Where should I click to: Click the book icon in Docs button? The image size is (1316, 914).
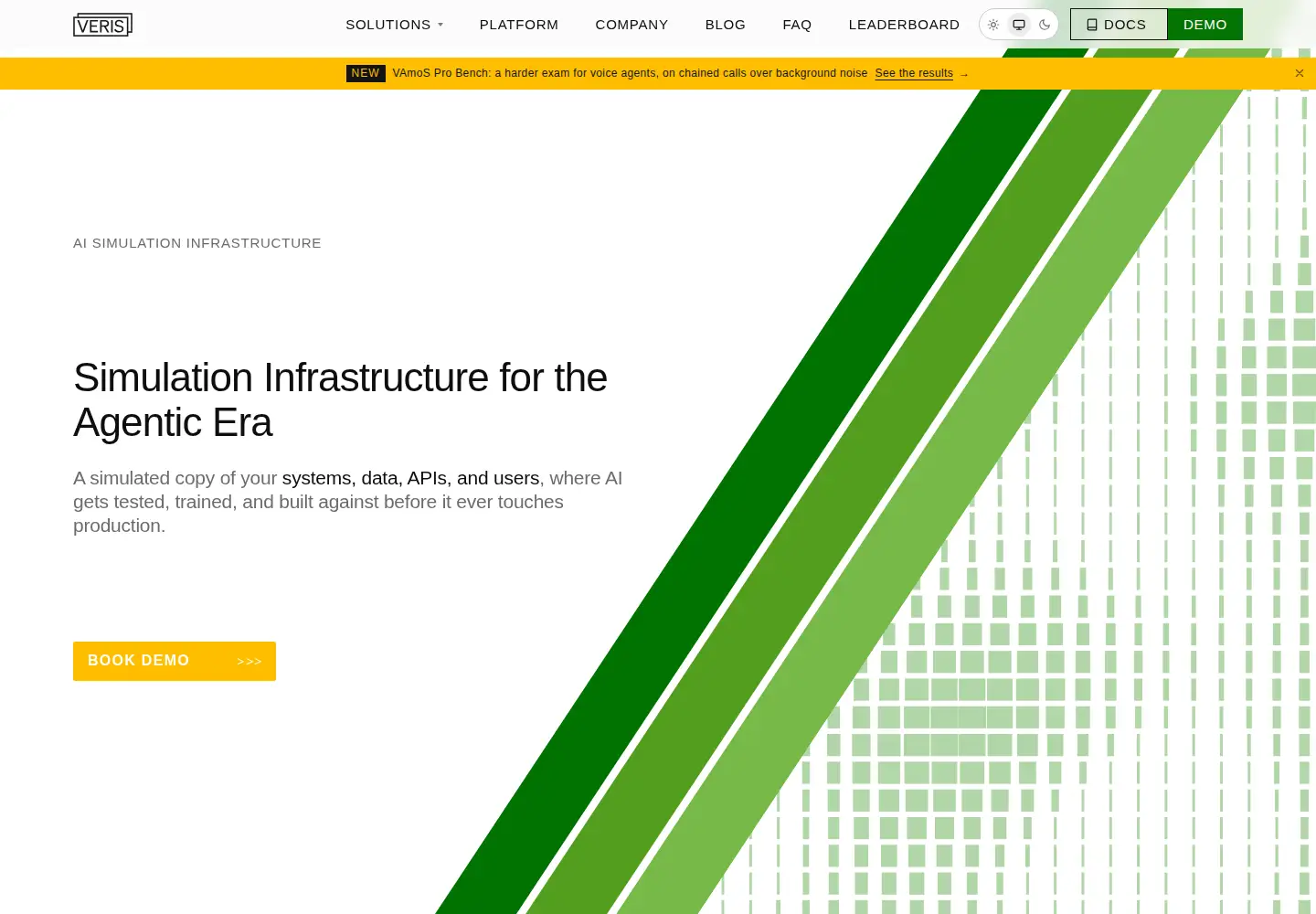[1092, 25]
